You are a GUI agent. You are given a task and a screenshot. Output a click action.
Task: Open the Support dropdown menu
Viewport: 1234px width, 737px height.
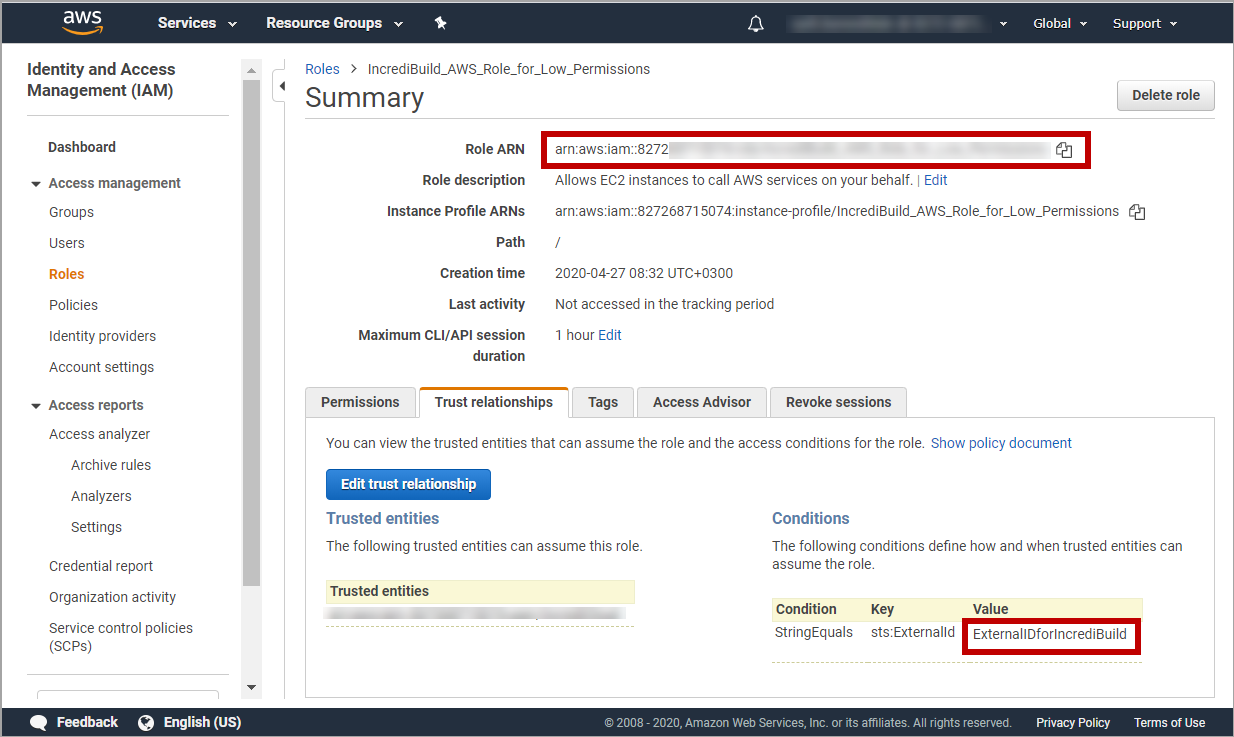1145,23
